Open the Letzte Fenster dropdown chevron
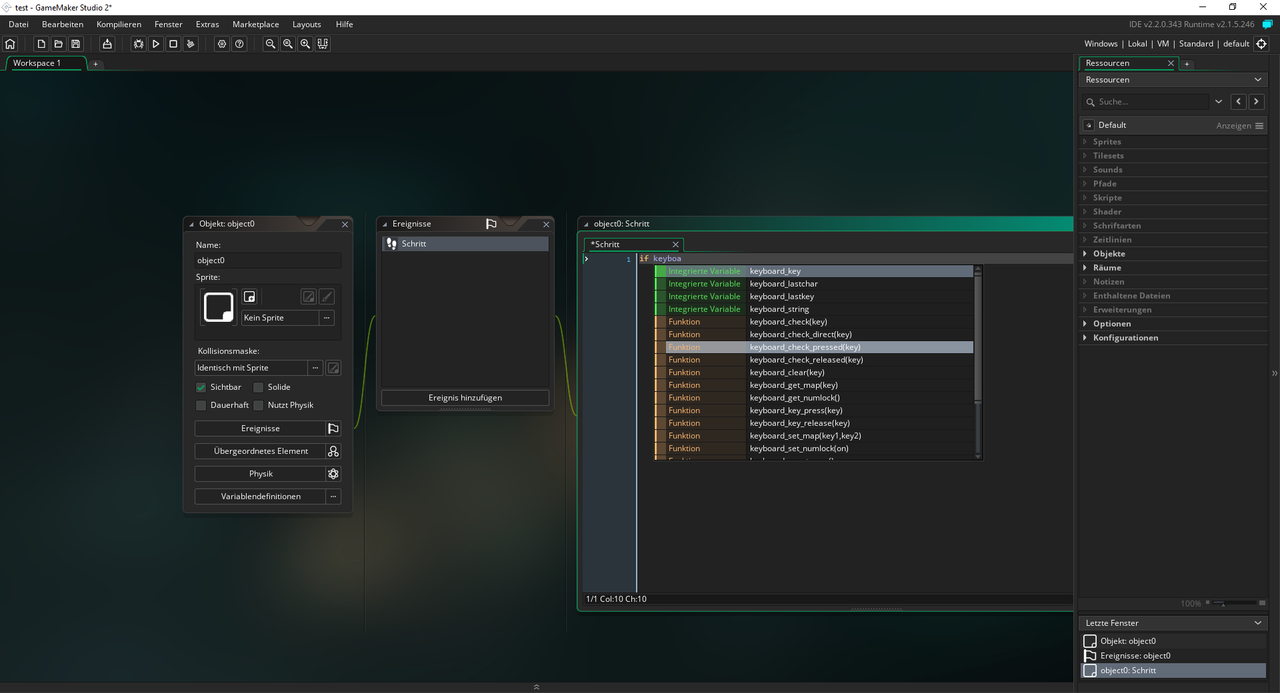1280x693 pixels. [x=1258, y=623]
